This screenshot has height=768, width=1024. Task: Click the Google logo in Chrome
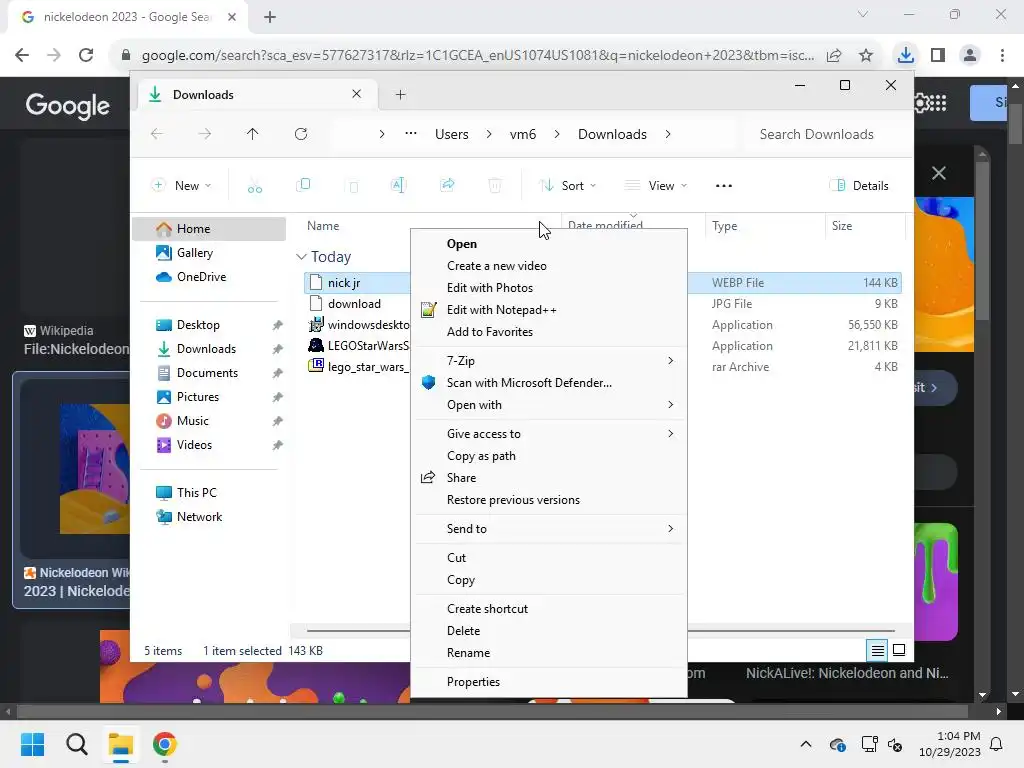tap(67, 105)
